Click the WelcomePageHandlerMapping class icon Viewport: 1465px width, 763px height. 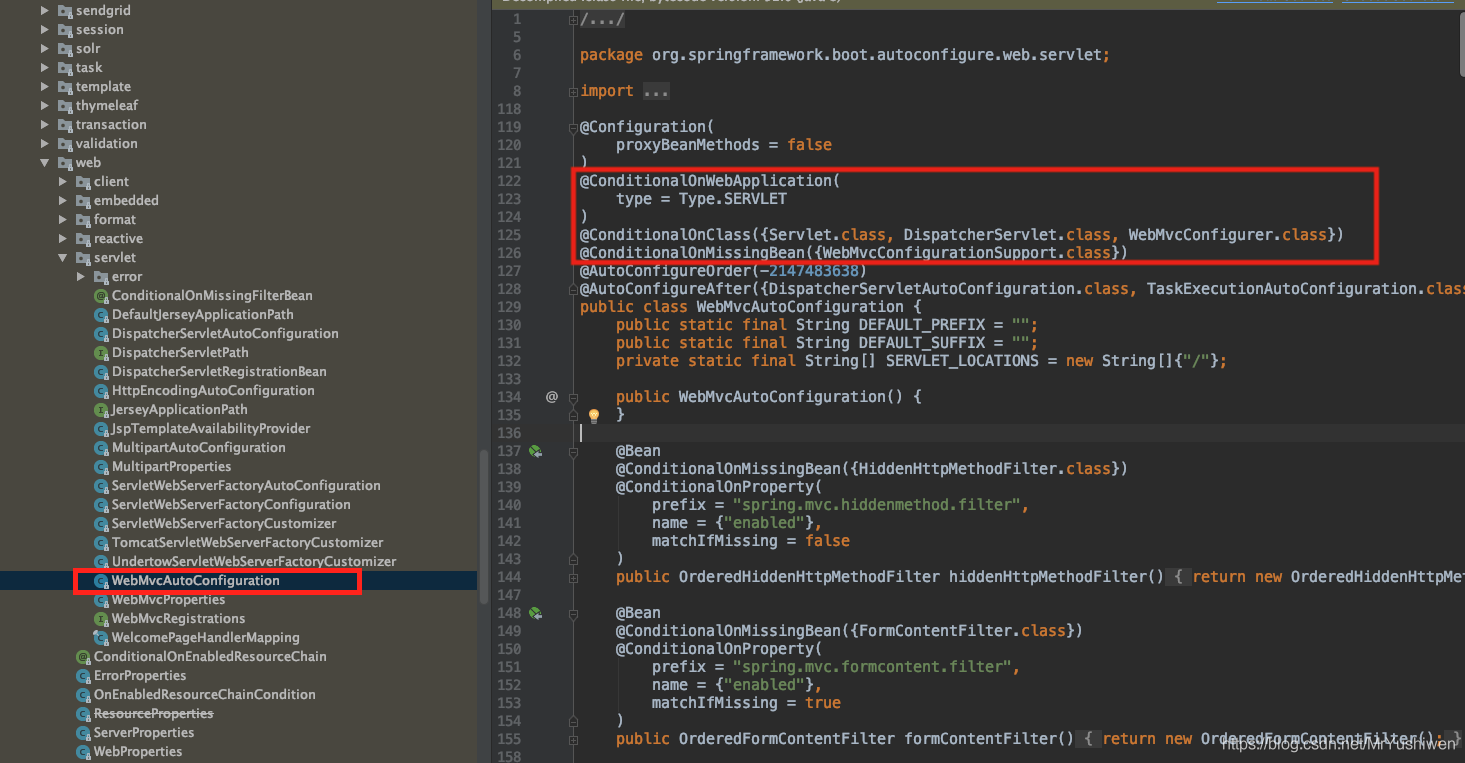pyautogui.click(x=101, y=638)
